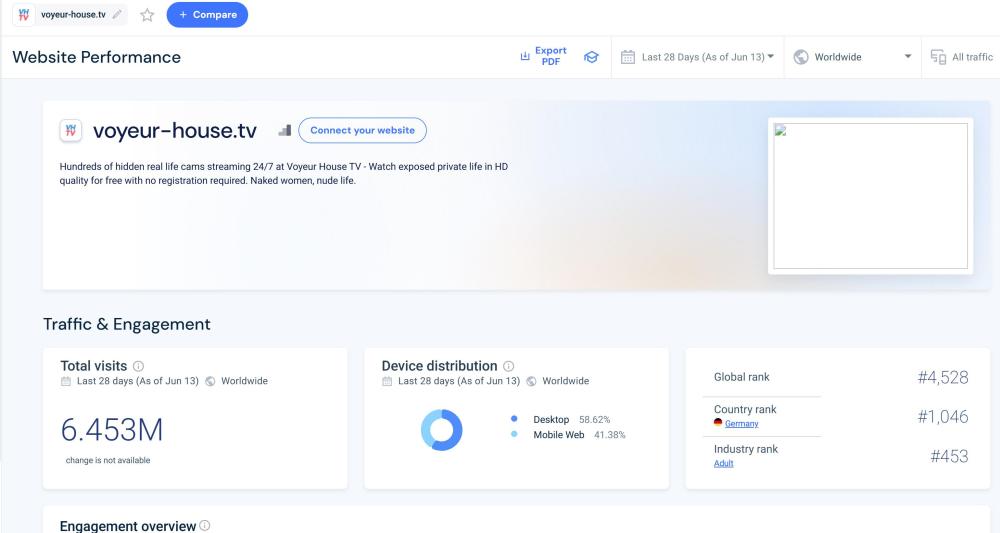Export the report as PDF
This screenshot has height=533, width=1000.
click(541, 56)
